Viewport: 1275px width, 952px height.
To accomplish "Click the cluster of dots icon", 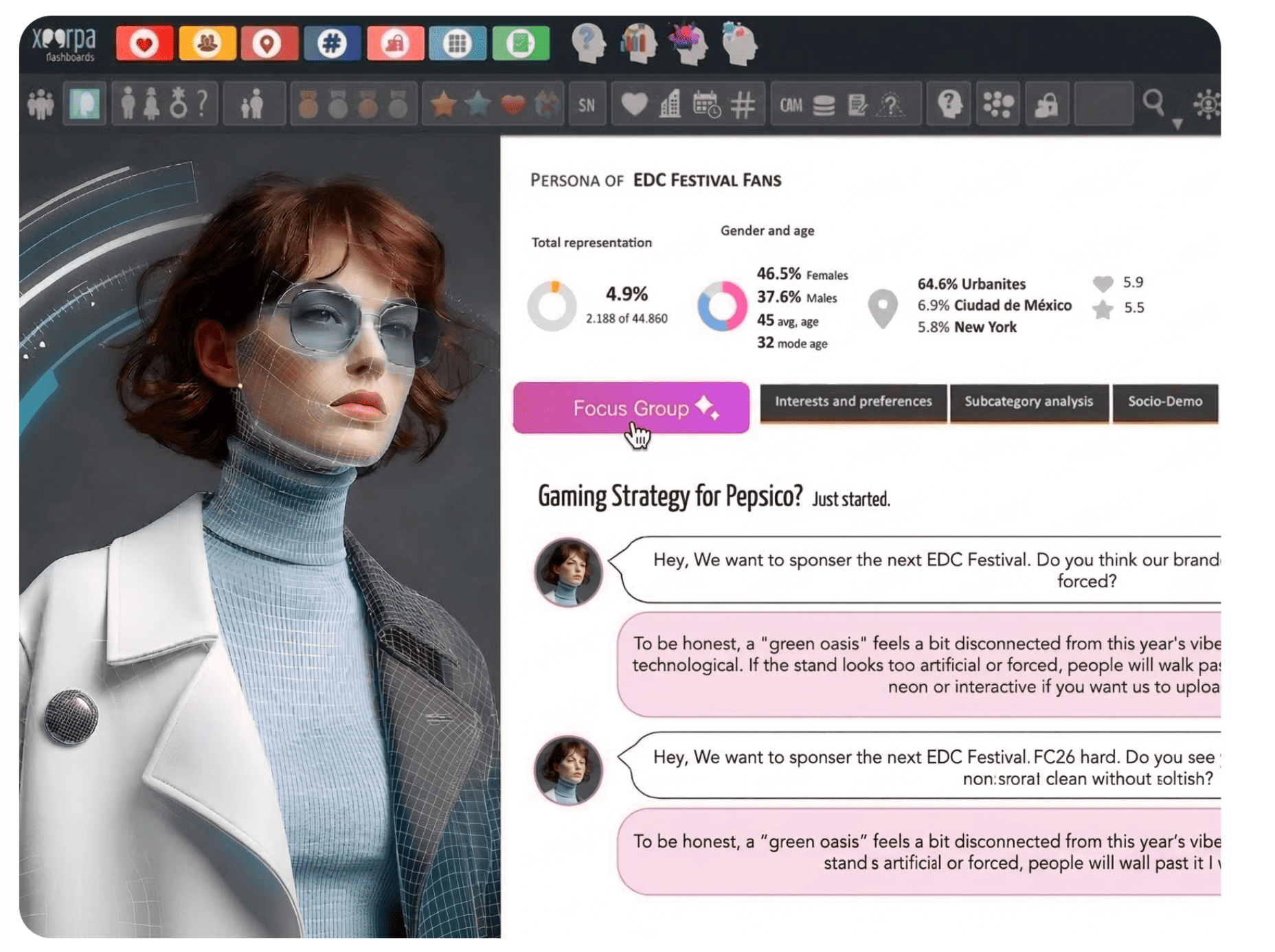I will [x=998, y=104].
